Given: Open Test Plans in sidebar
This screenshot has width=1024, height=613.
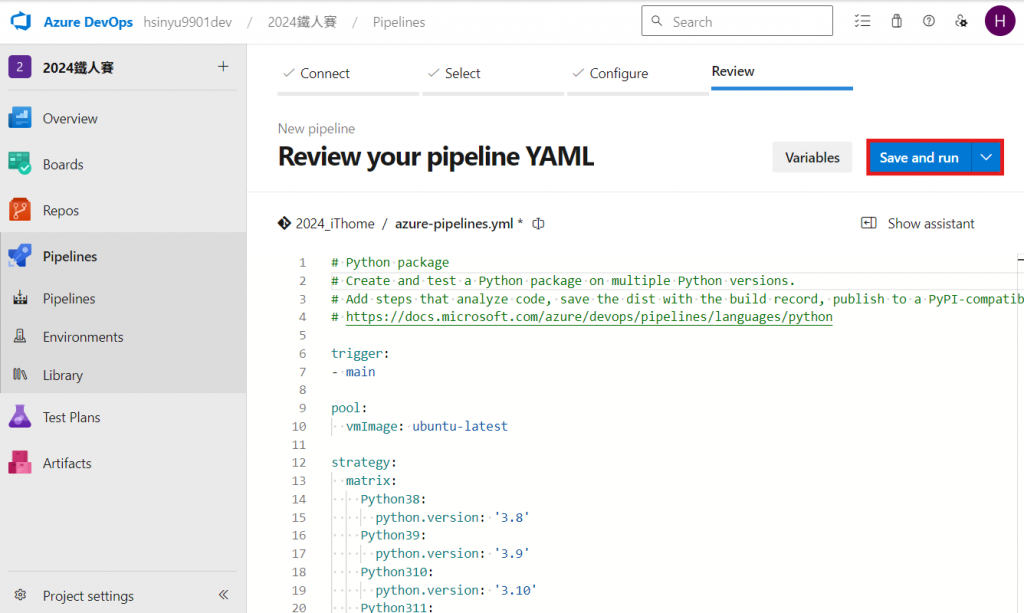Looking at the screenshot, I should coord(71,417).
